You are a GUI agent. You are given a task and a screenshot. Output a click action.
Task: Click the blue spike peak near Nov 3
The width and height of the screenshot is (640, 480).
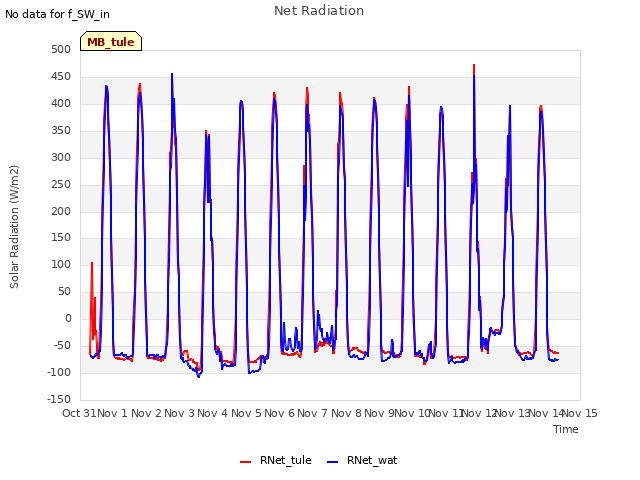pos(172,74)
